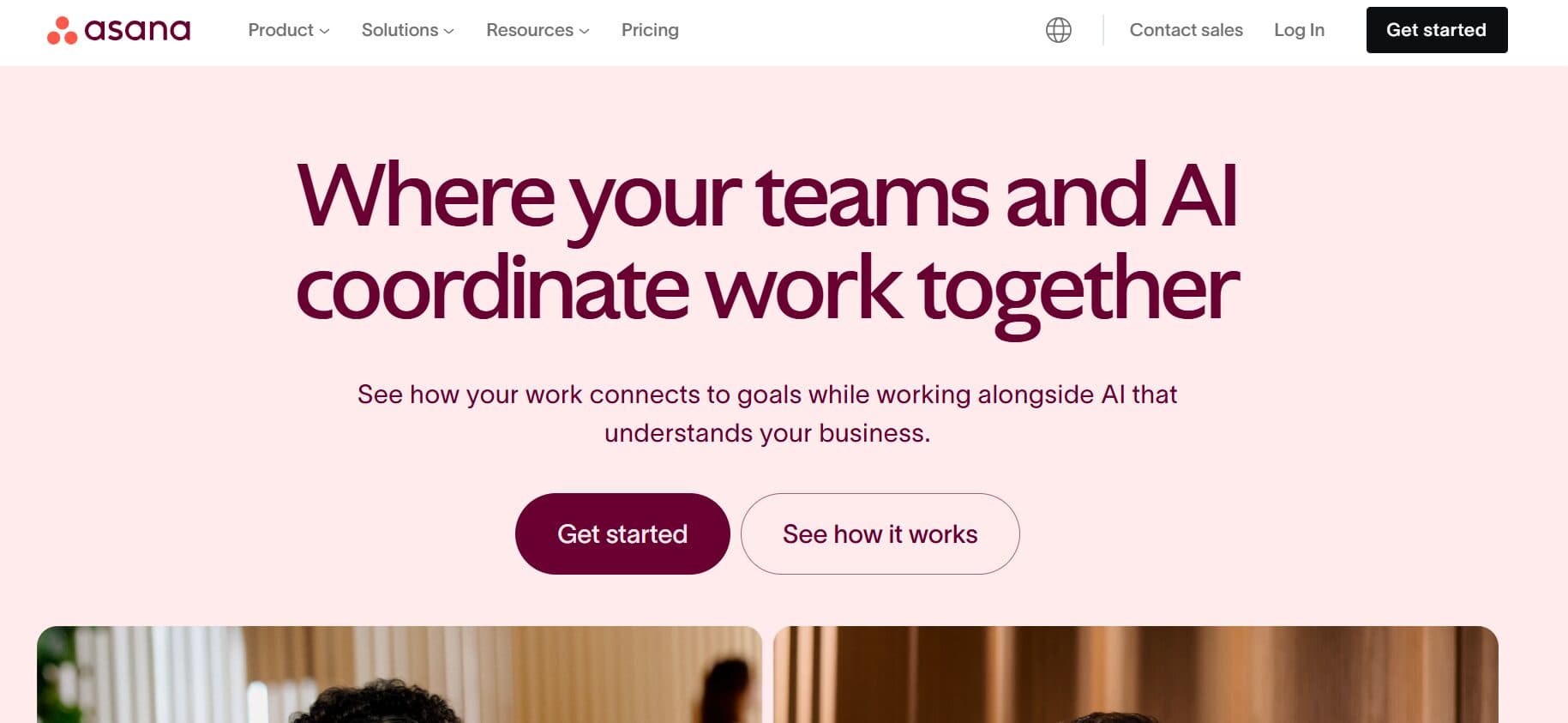Expand the Resources menu chevron
Screen dimensions: 1568x723
pos(584,32)
